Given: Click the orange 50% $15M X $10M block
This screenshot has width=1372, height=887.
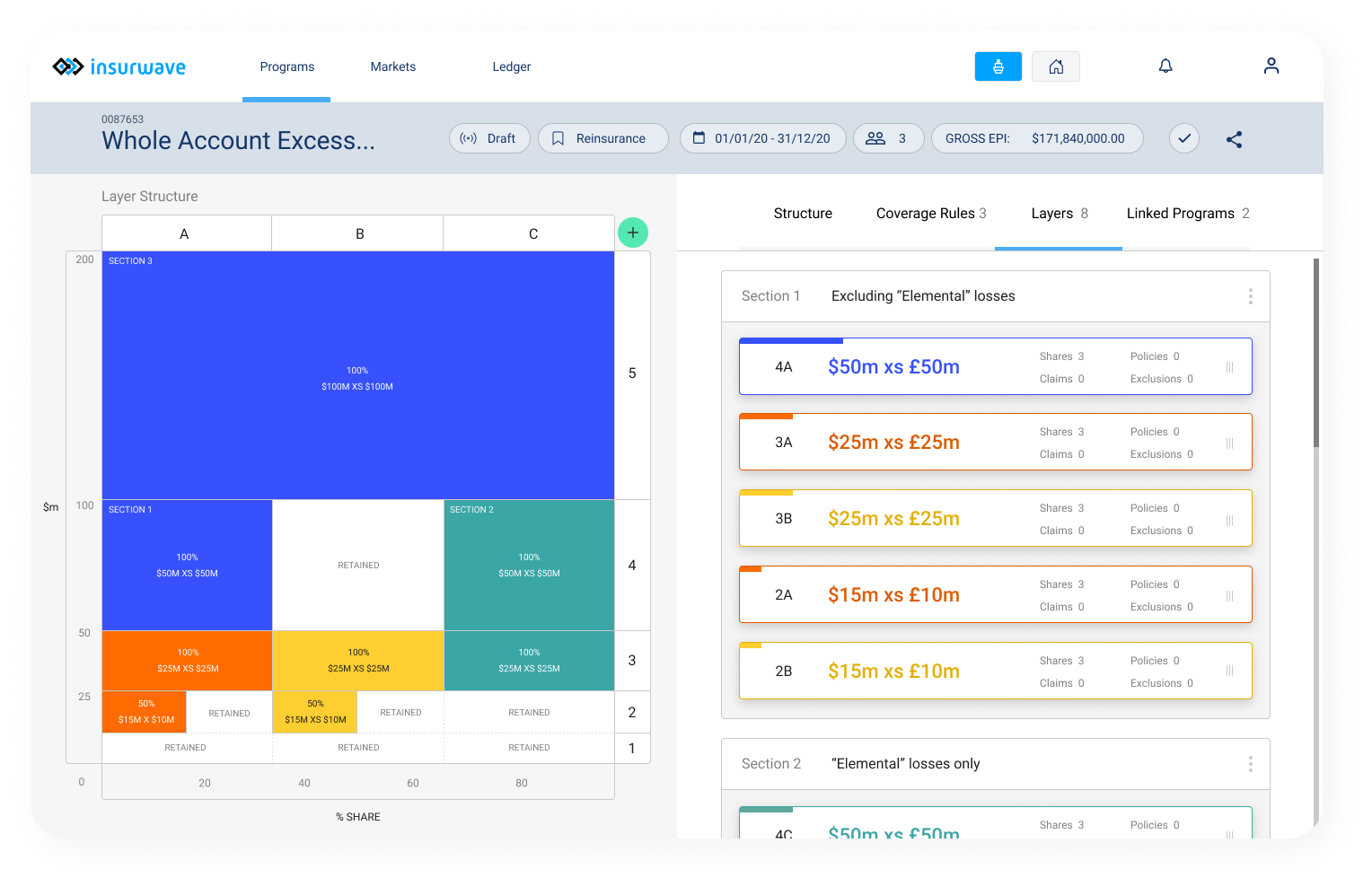Looking at the screenshot, I should pos(145,712).
